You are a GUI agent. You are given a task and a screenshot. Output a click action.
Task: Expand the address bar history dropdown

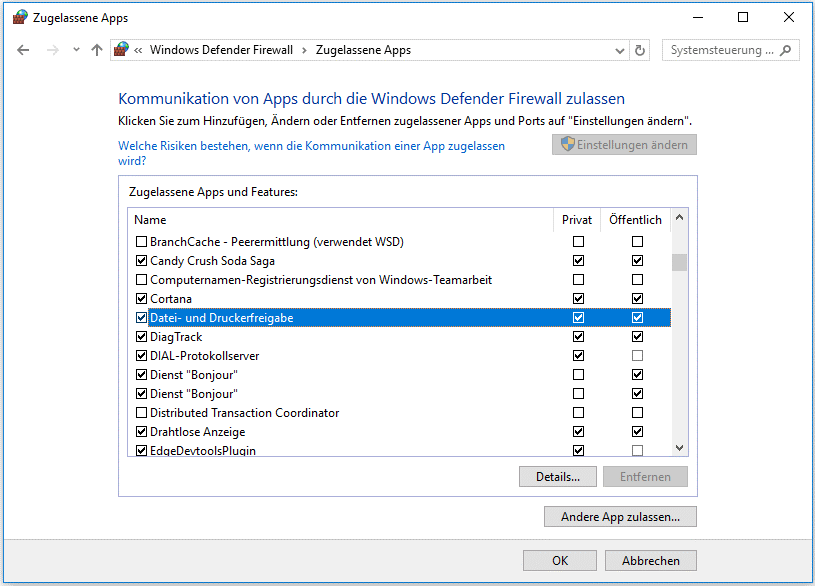coord(620,50)
